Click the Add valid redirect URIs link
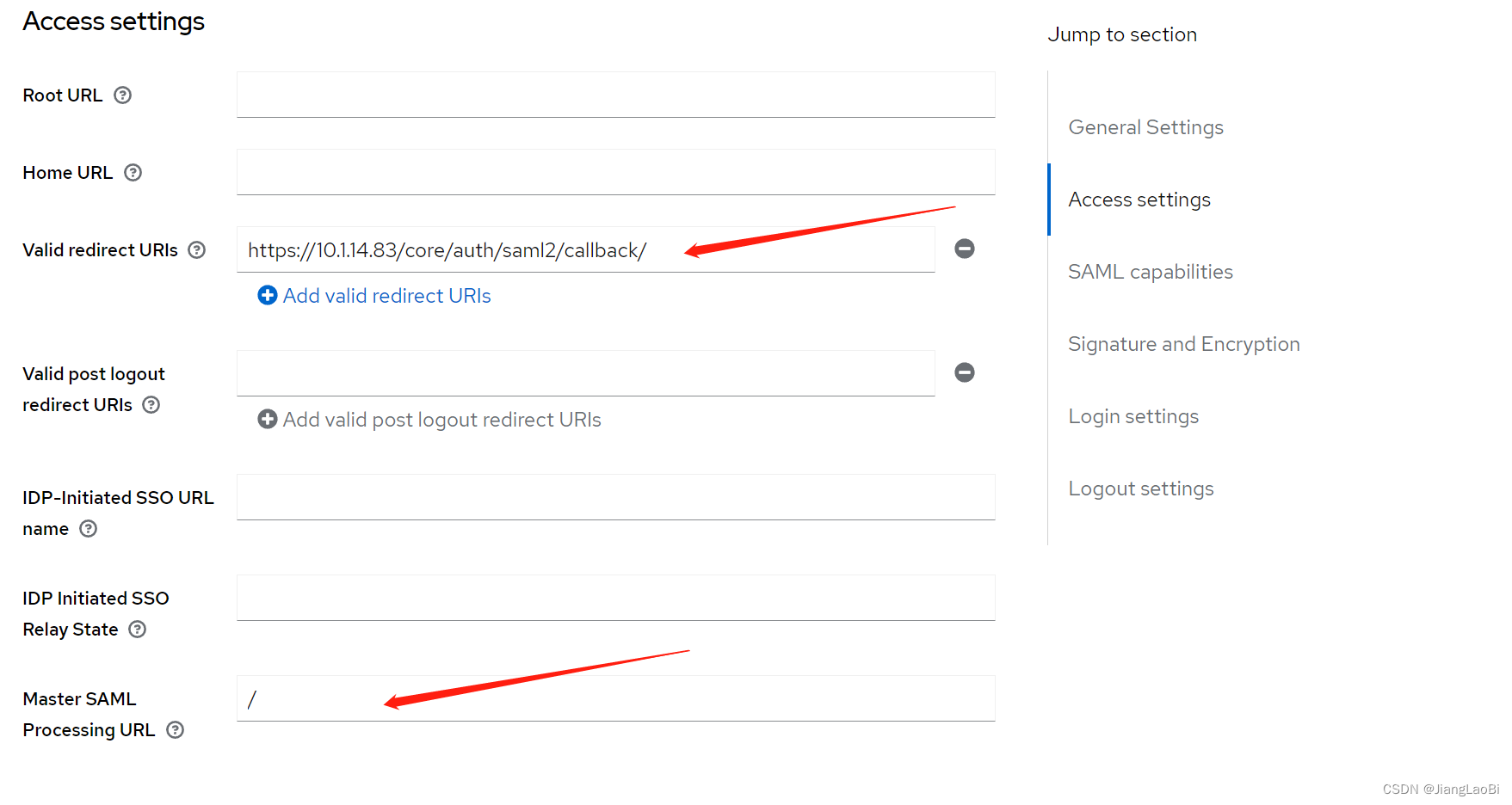The width and height of the screenshot is (1512, 805). [387, 295]
